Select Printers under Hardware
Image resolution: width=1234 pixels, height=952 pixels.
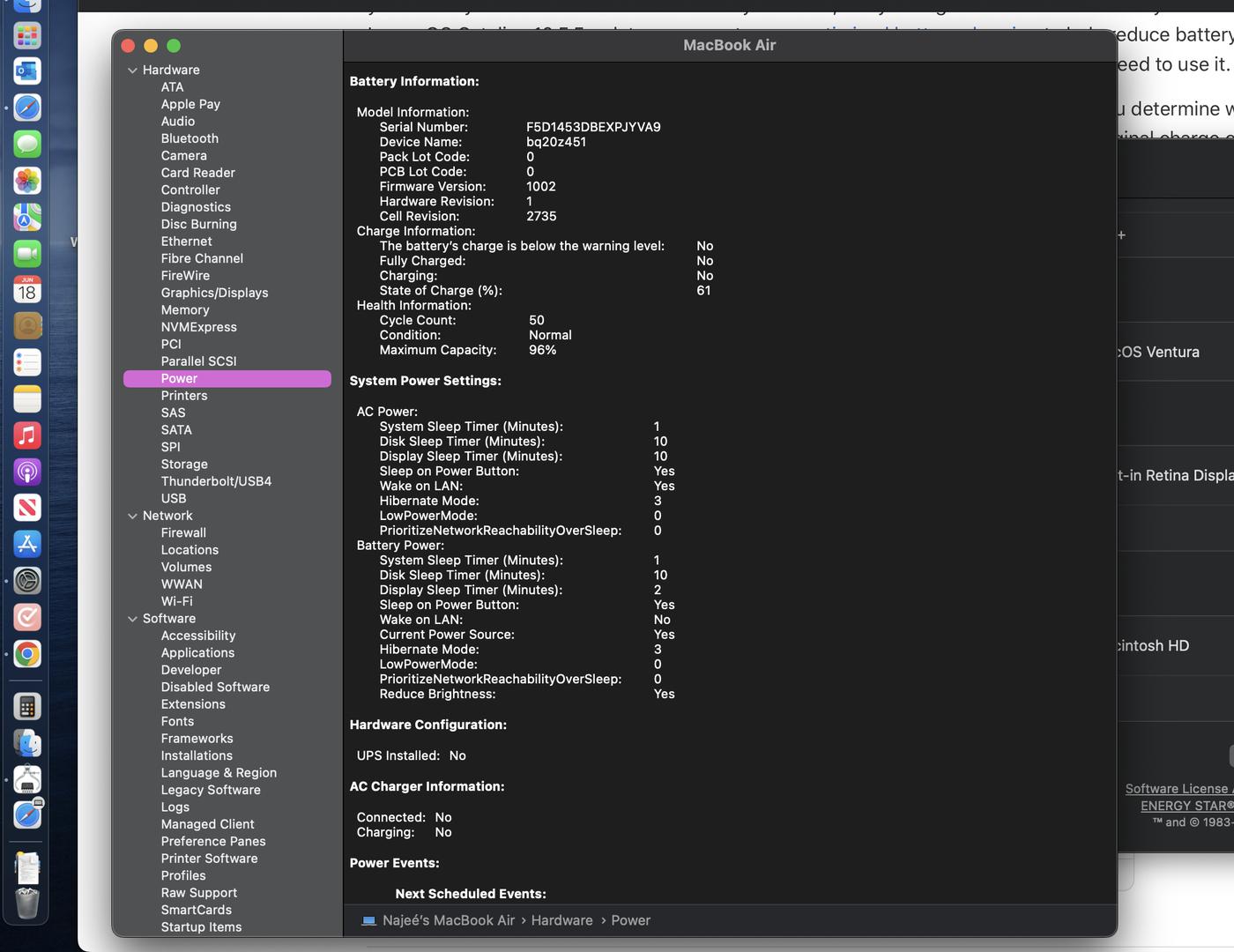(x=184, y=396)
